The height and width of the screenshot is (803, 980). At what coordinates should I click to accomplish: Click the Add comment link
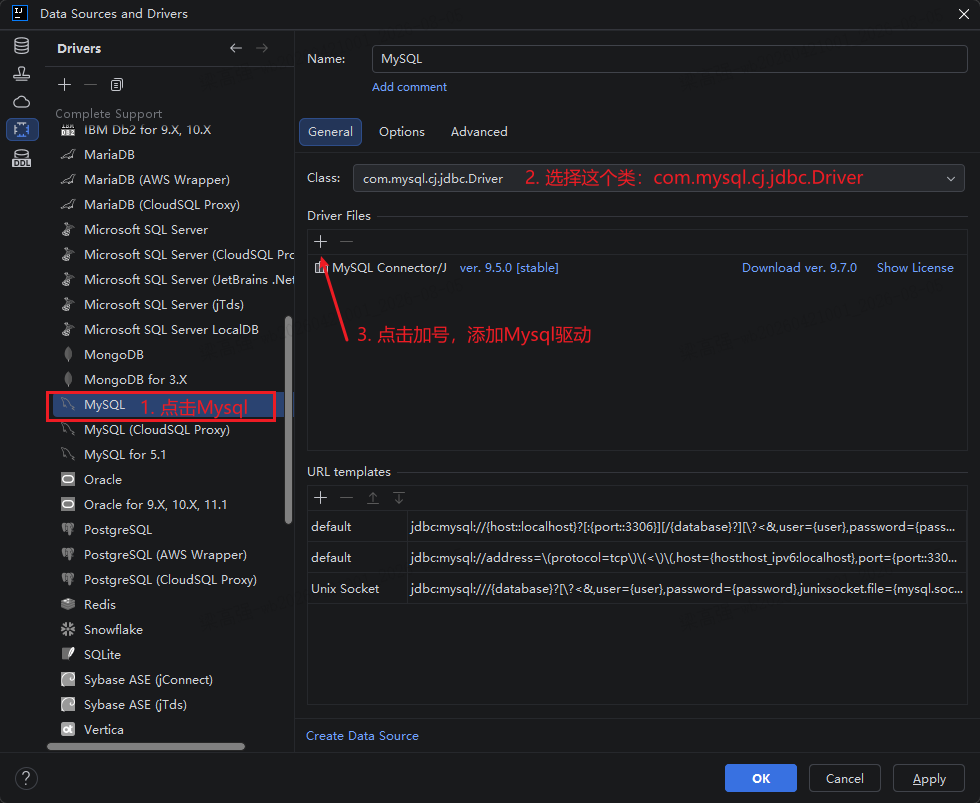(409, 87)
